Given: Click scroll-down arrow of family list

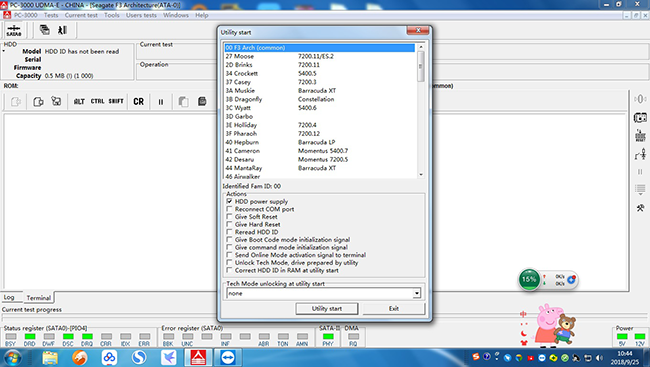Looking at the screenshot, I should [421, 175].
